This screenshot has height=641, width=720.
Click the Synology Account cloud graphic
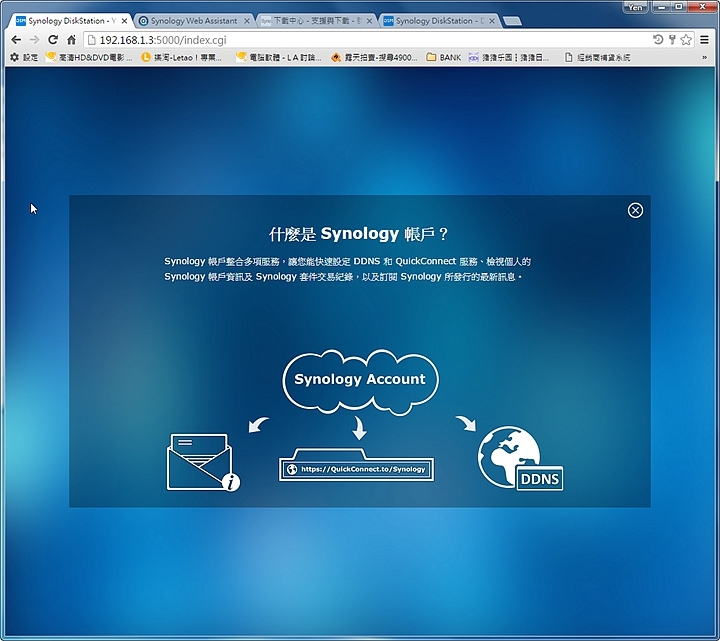pyautogui.click(x=360, y=381)
